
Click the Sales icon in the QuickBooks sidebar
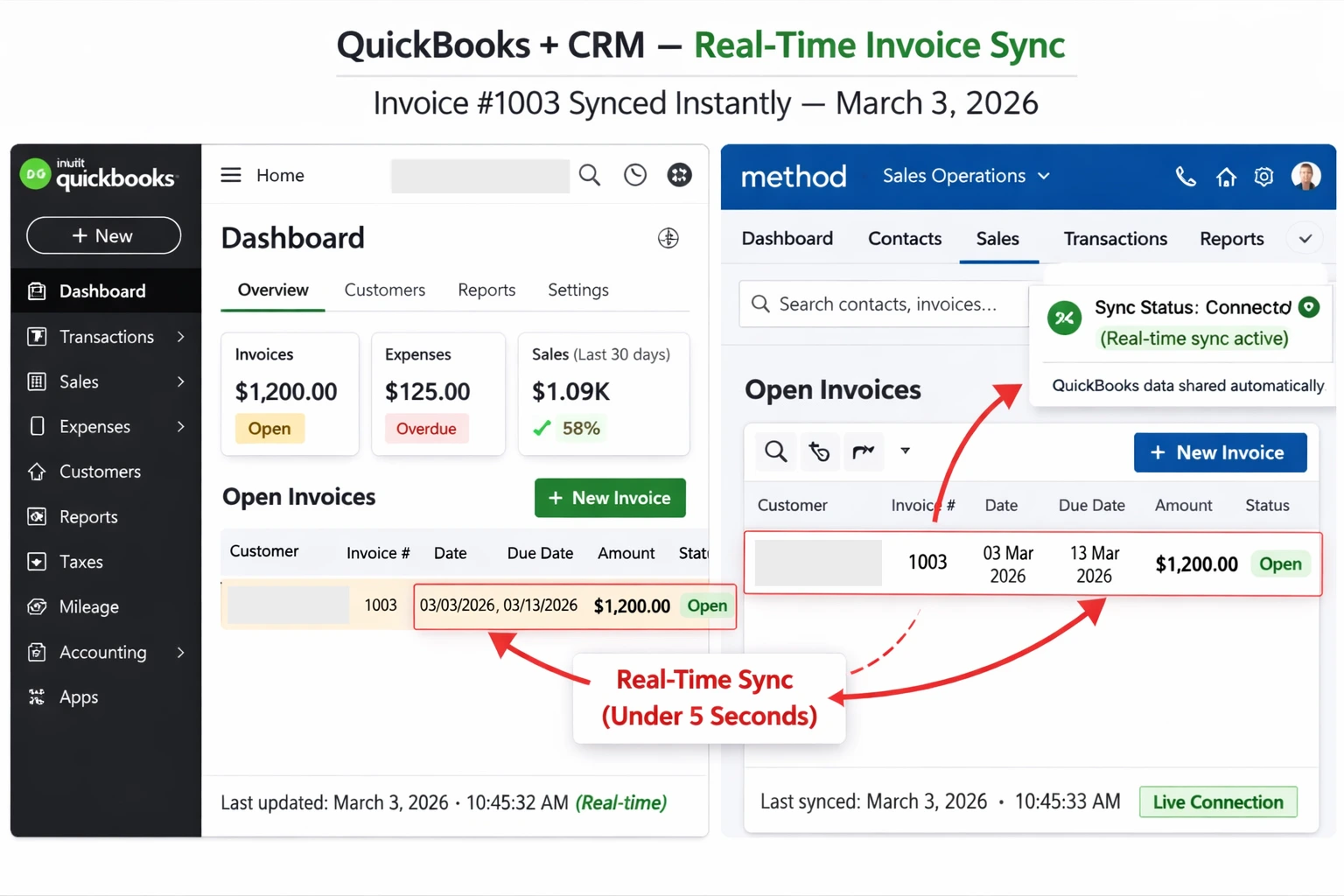(37, 381)
